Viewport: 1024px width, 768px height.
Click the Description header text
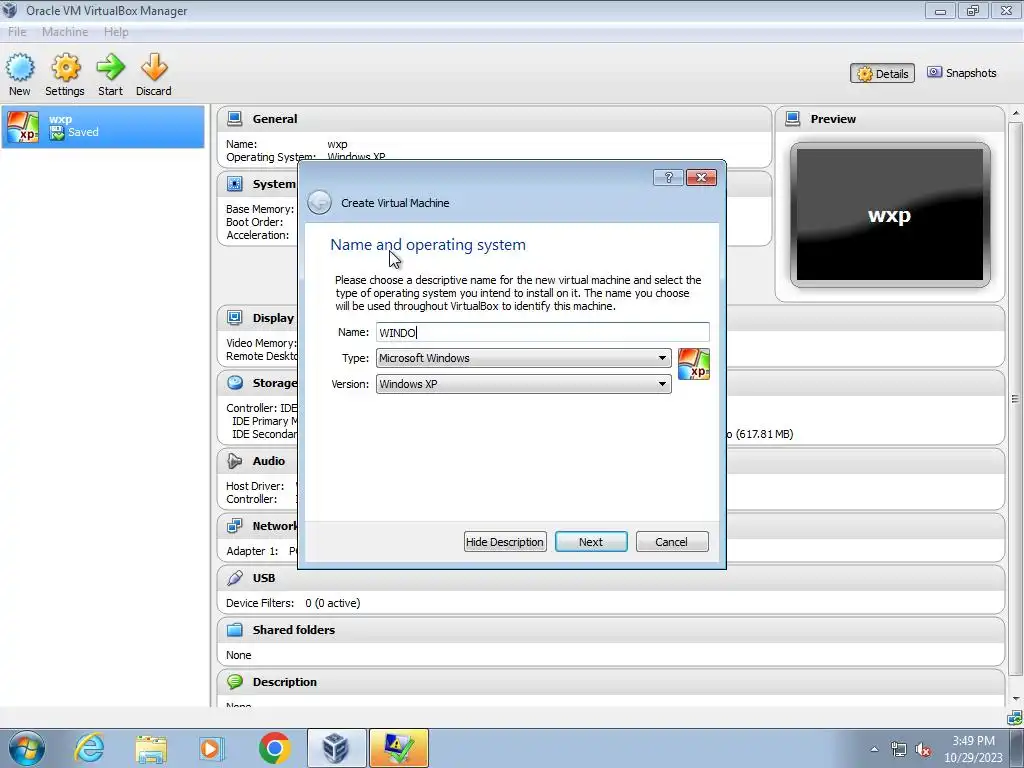(x=284, y=682)
